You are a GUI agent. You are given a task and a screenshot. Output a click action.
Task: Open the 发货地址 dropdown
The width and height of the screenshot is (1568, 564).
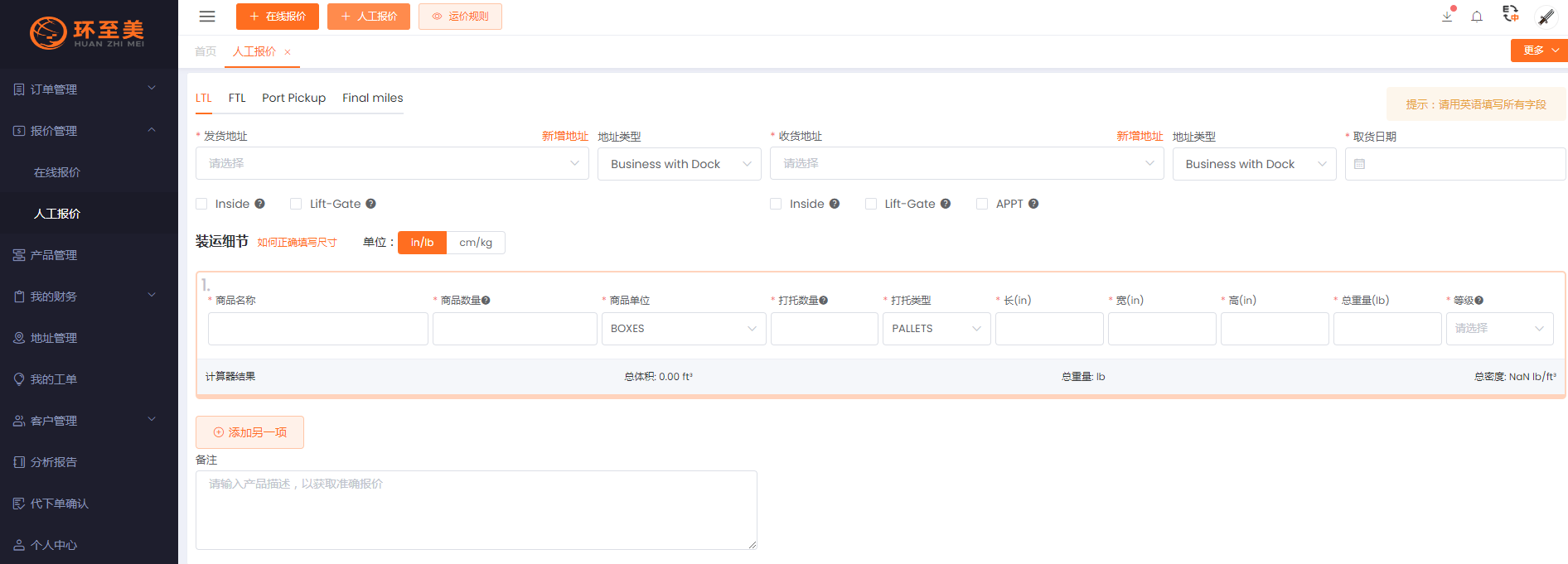tap(392, 164)
